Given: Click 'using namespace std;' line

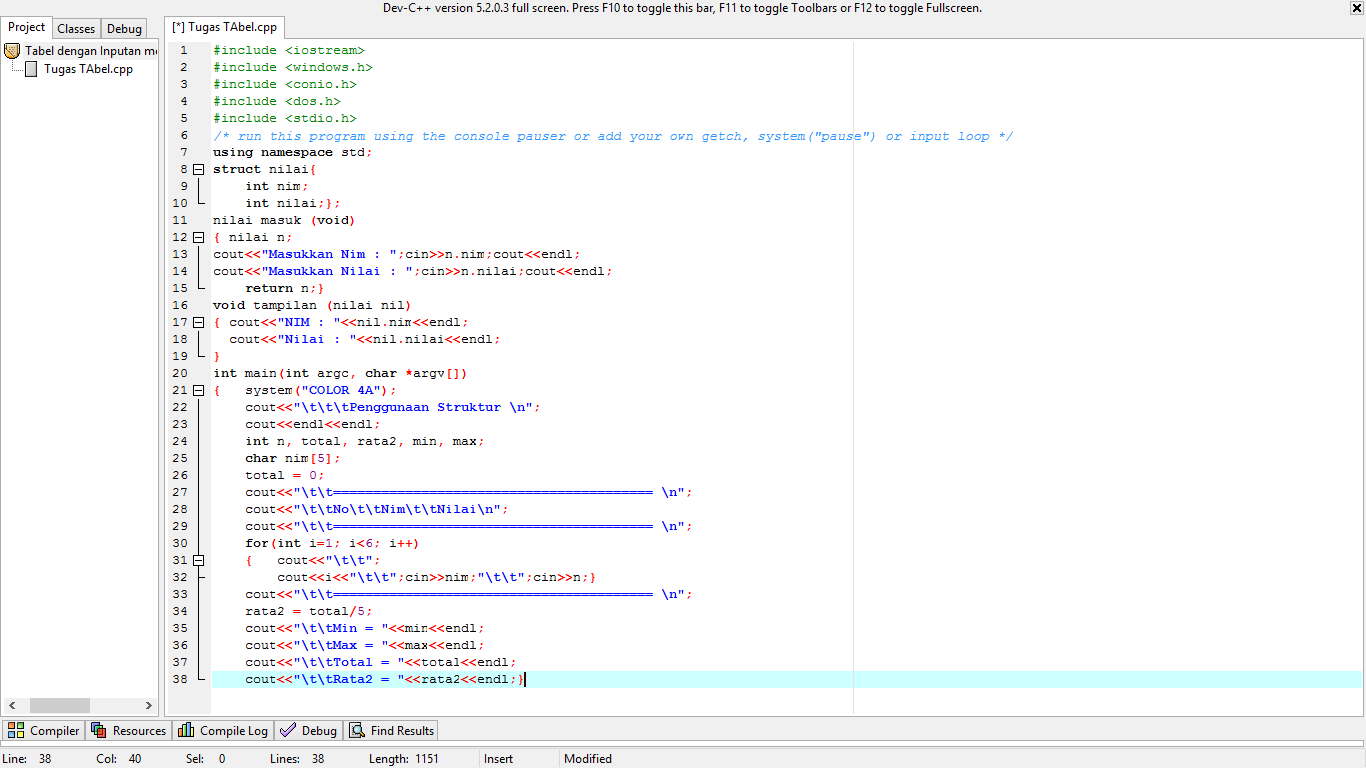Looking at the screenshot, I should (x=293, y=152).
